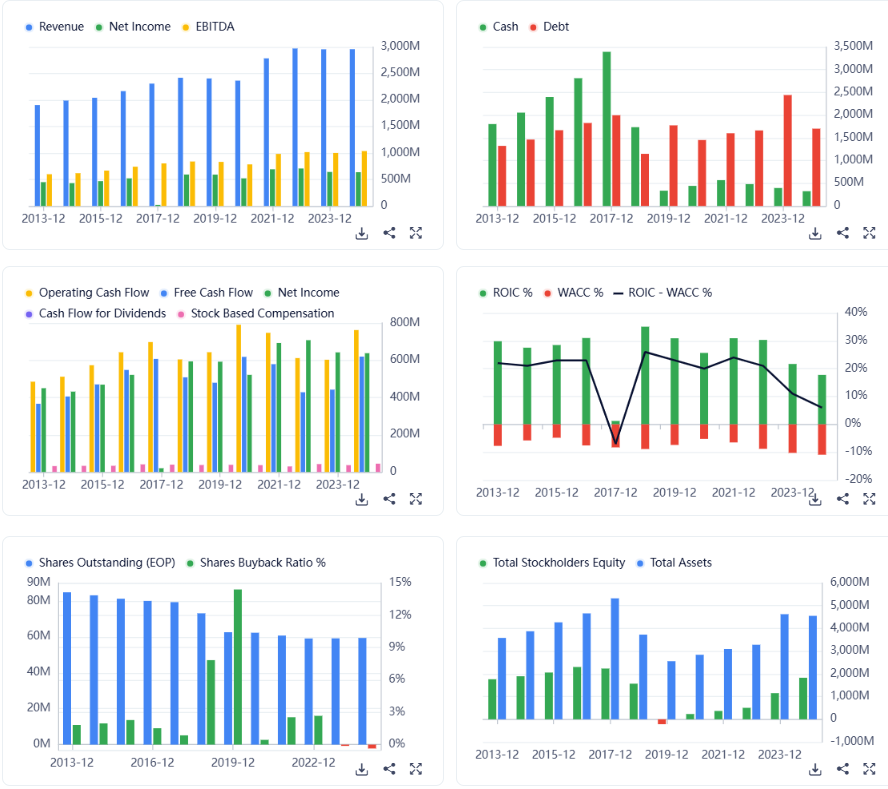Toggle the ROIC - WACC % line legend
The image size is (888, 789).
663,293
